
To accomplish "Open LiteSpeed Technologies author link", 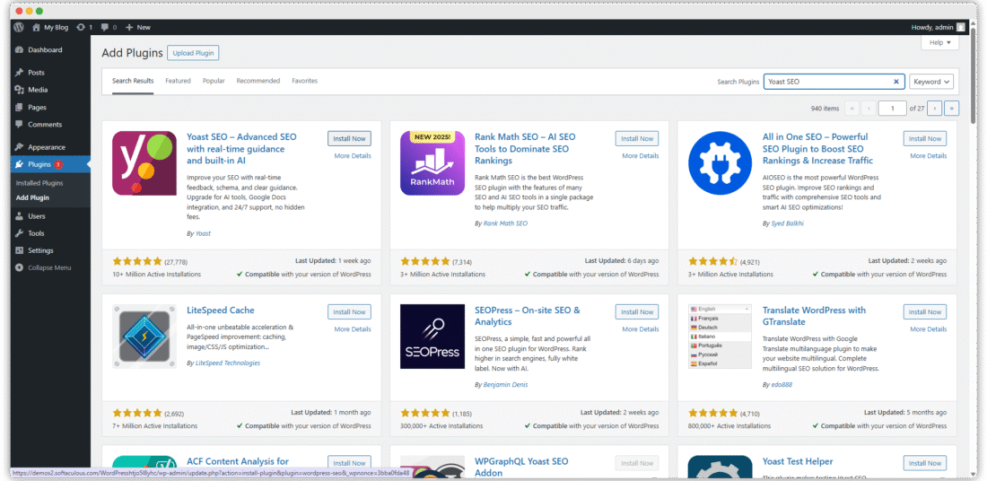I will coord(227,363).
